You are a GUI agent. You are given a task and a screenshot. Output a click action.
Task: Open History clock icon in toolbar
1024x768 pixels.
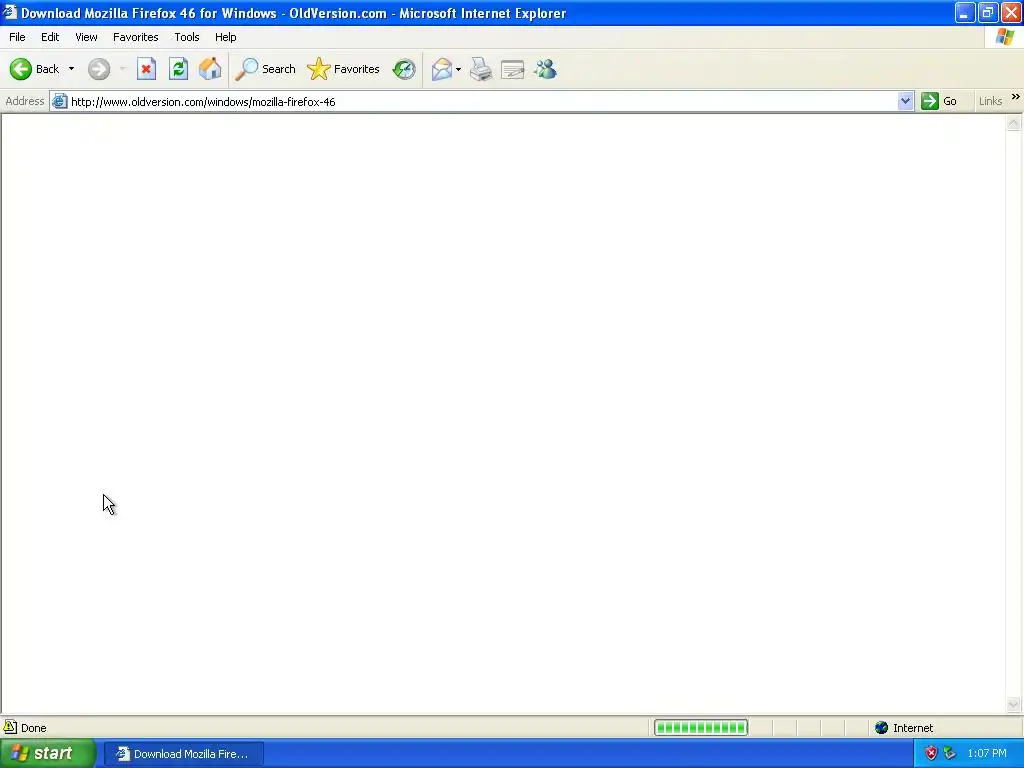pos(404,69)
